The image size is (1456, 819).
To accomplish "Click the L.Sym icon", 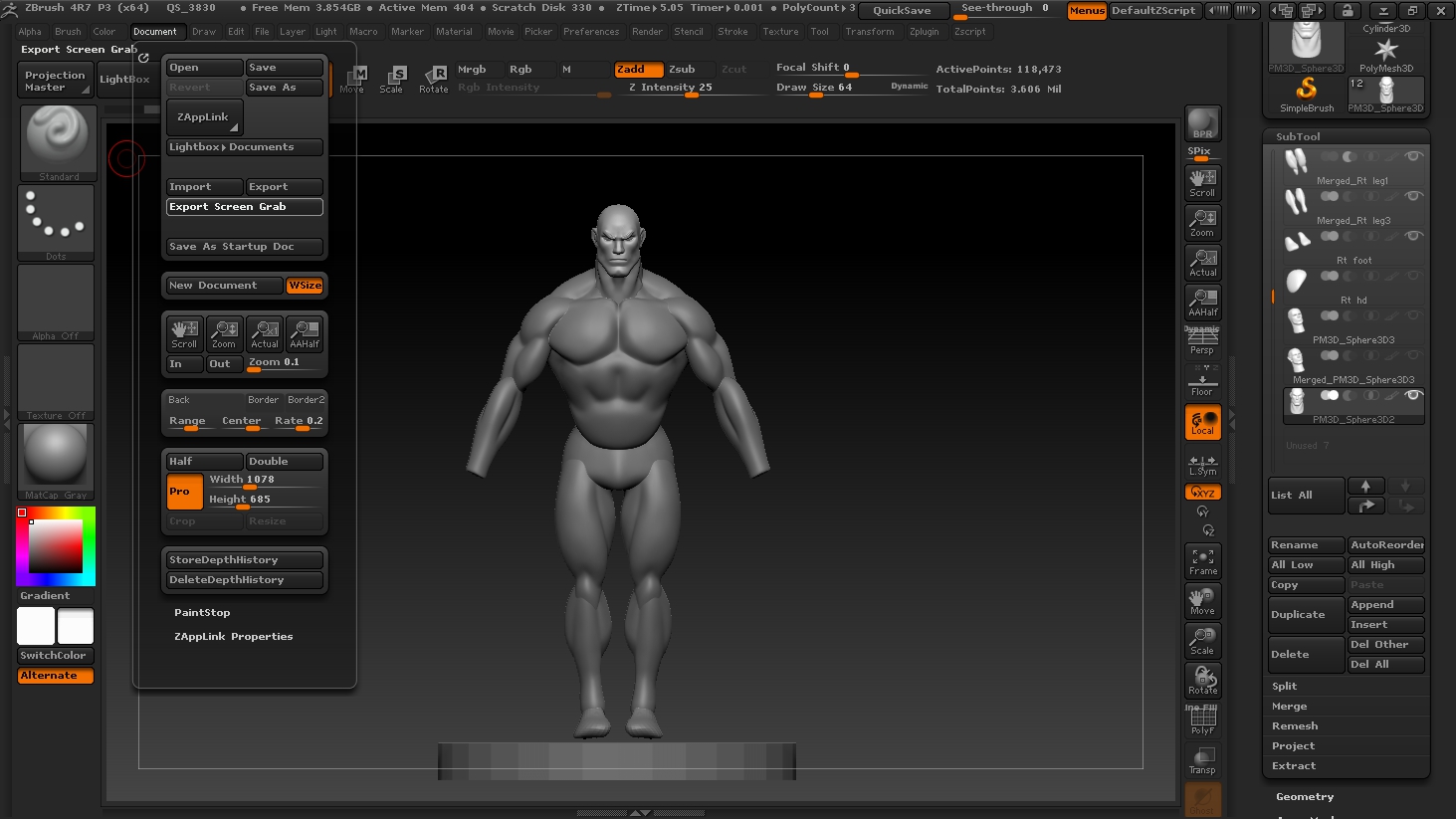I will click(x=1203, y=465).
